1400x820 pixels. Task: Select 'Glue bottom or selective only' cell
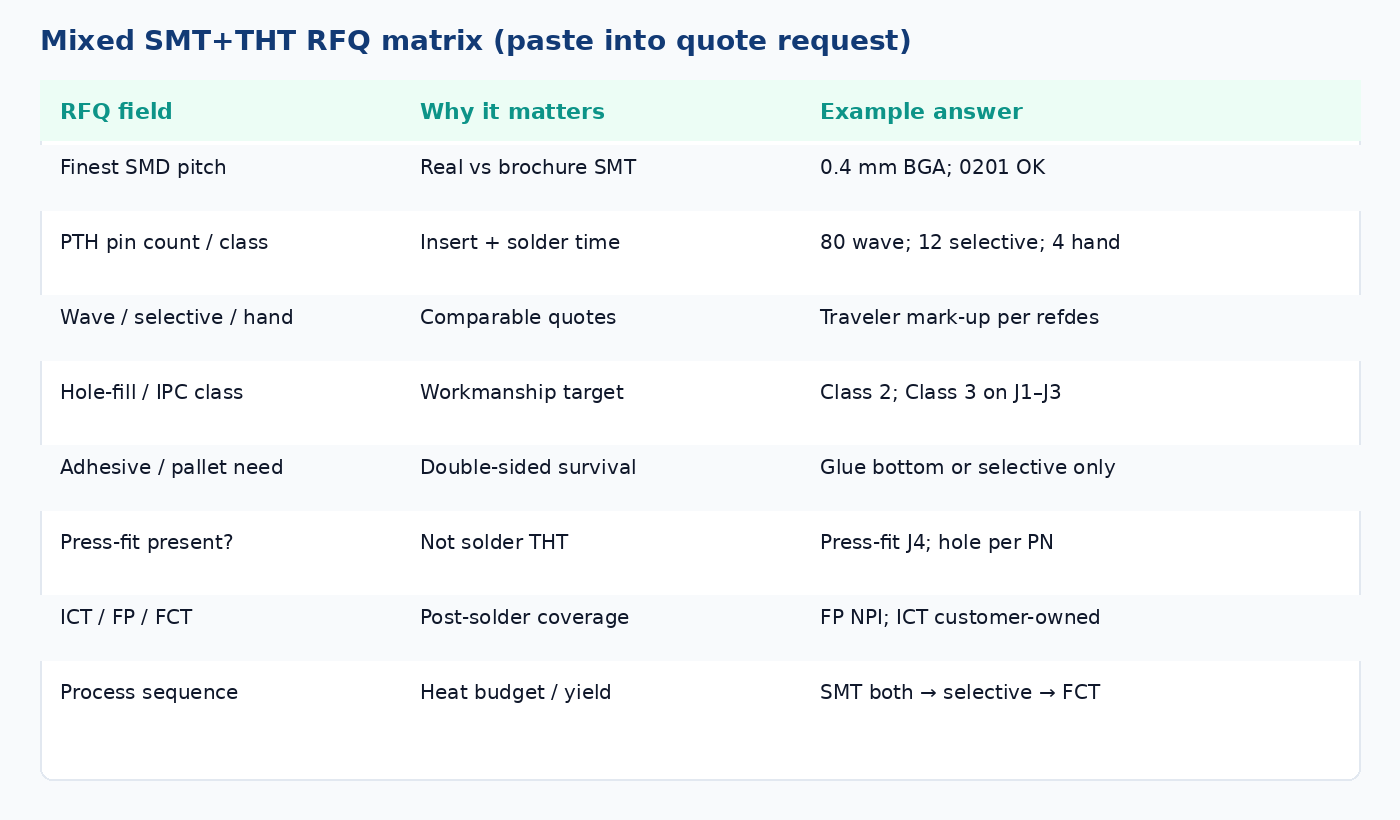968,468
